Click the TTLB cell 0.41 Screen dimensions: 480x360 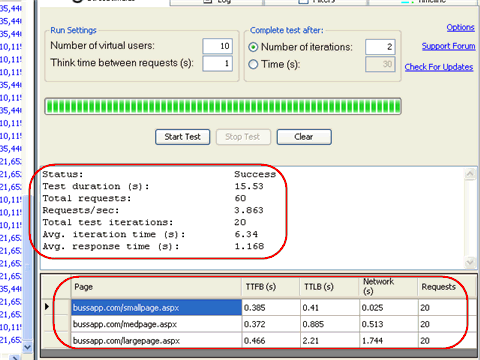[x=330, y=307]
